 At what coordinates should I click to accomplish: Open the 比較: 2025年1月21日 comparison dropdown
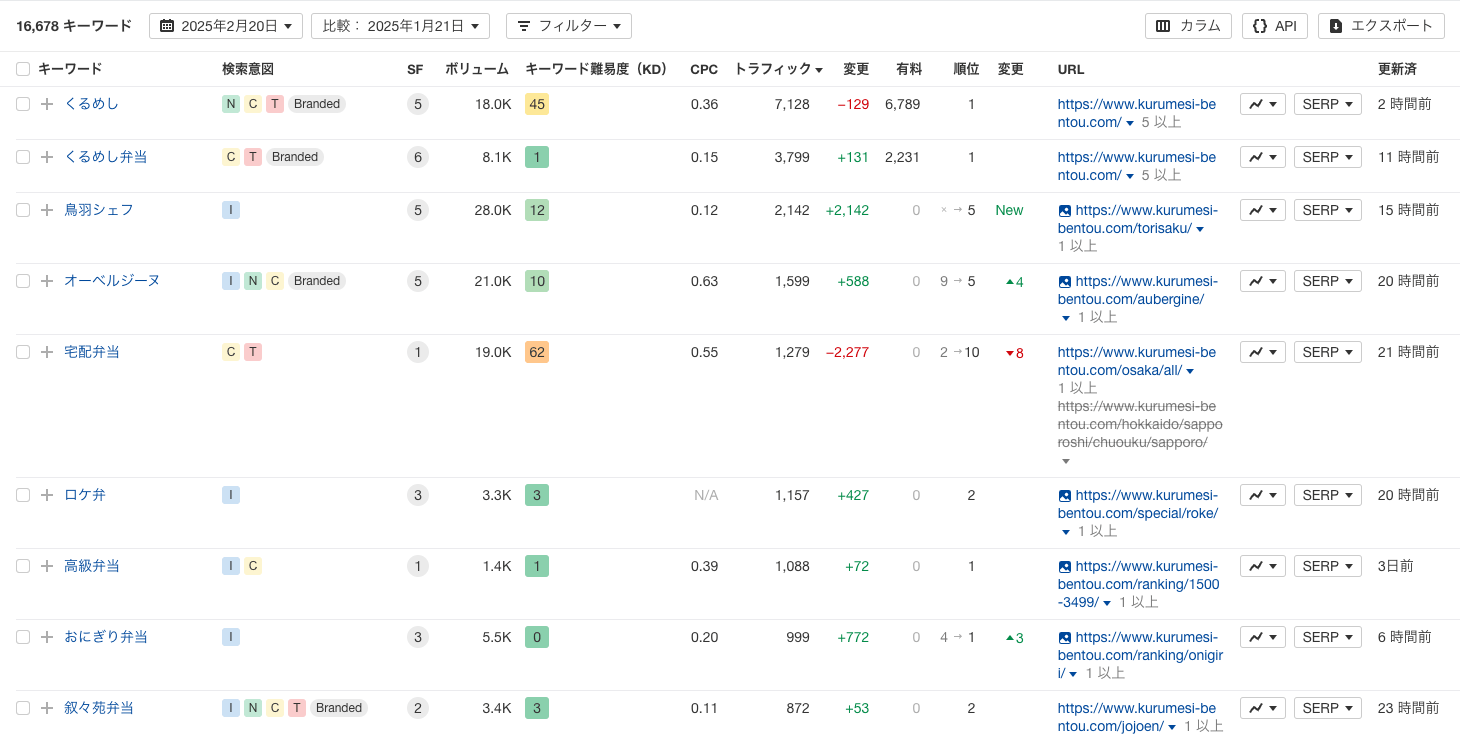[x=400, y=26]
